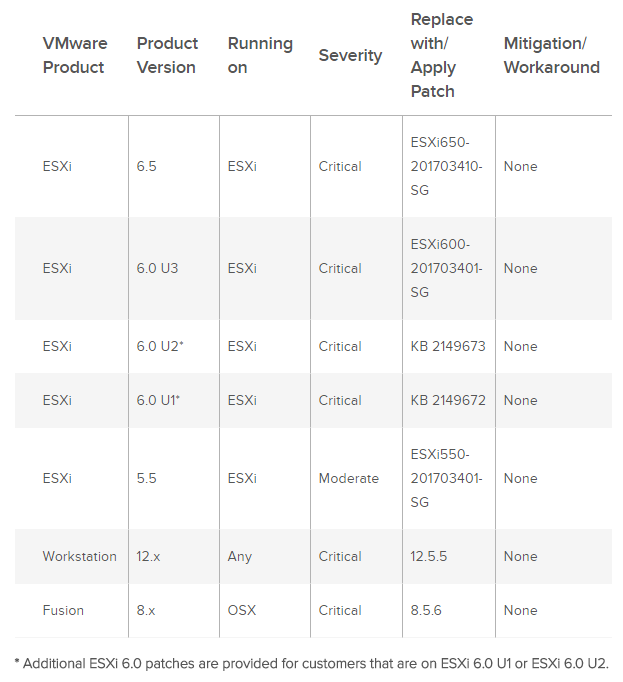Click the ESXi550-201703401-SG patch entry

(x=446, y=478)
